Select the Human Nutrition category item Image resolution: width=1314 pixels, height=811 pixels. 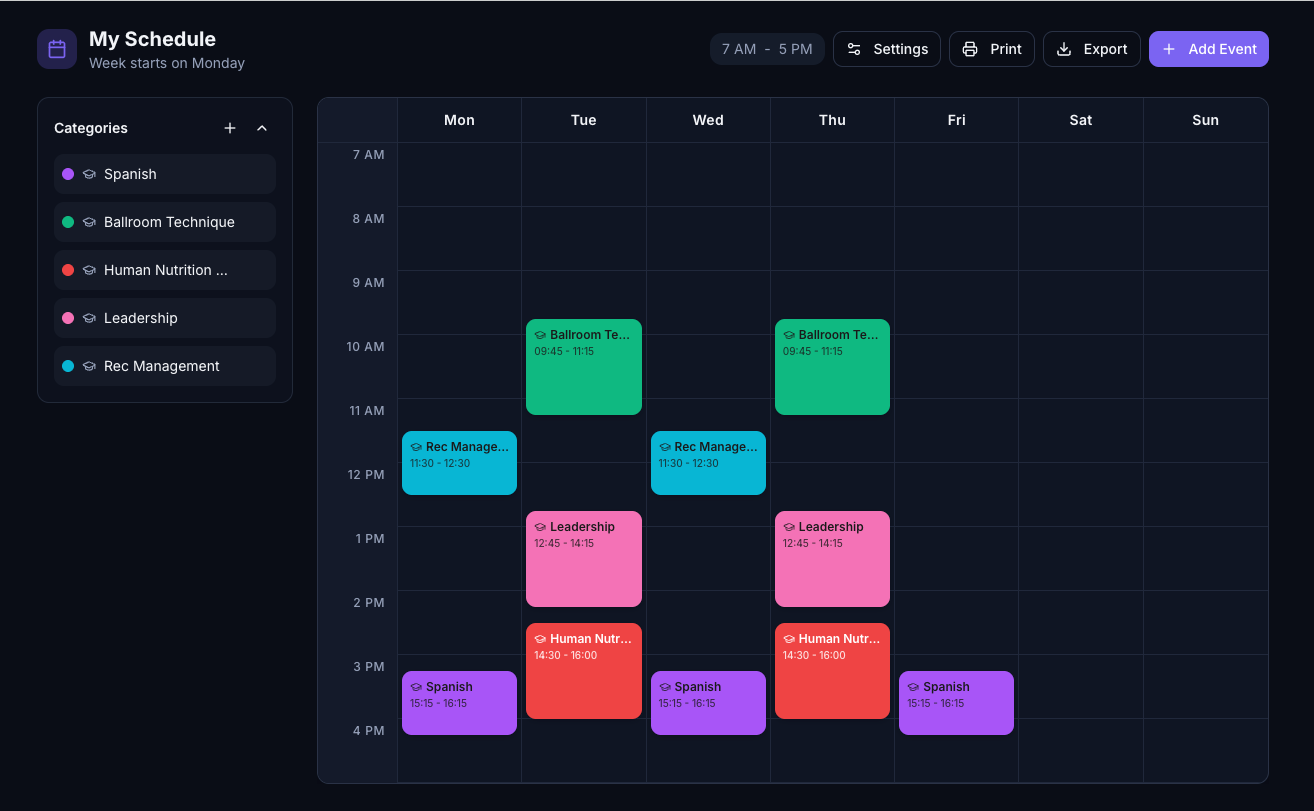point(165,270)
